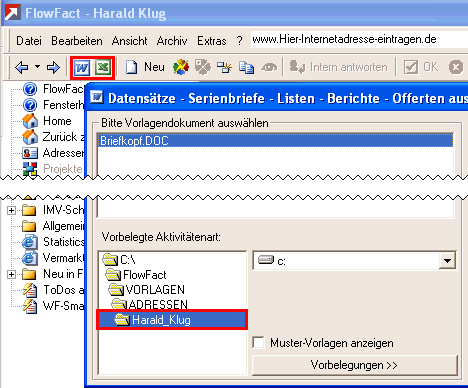Open the FlowFact help tree item
This screenshot has height=388, width=468.
(53, 89)
